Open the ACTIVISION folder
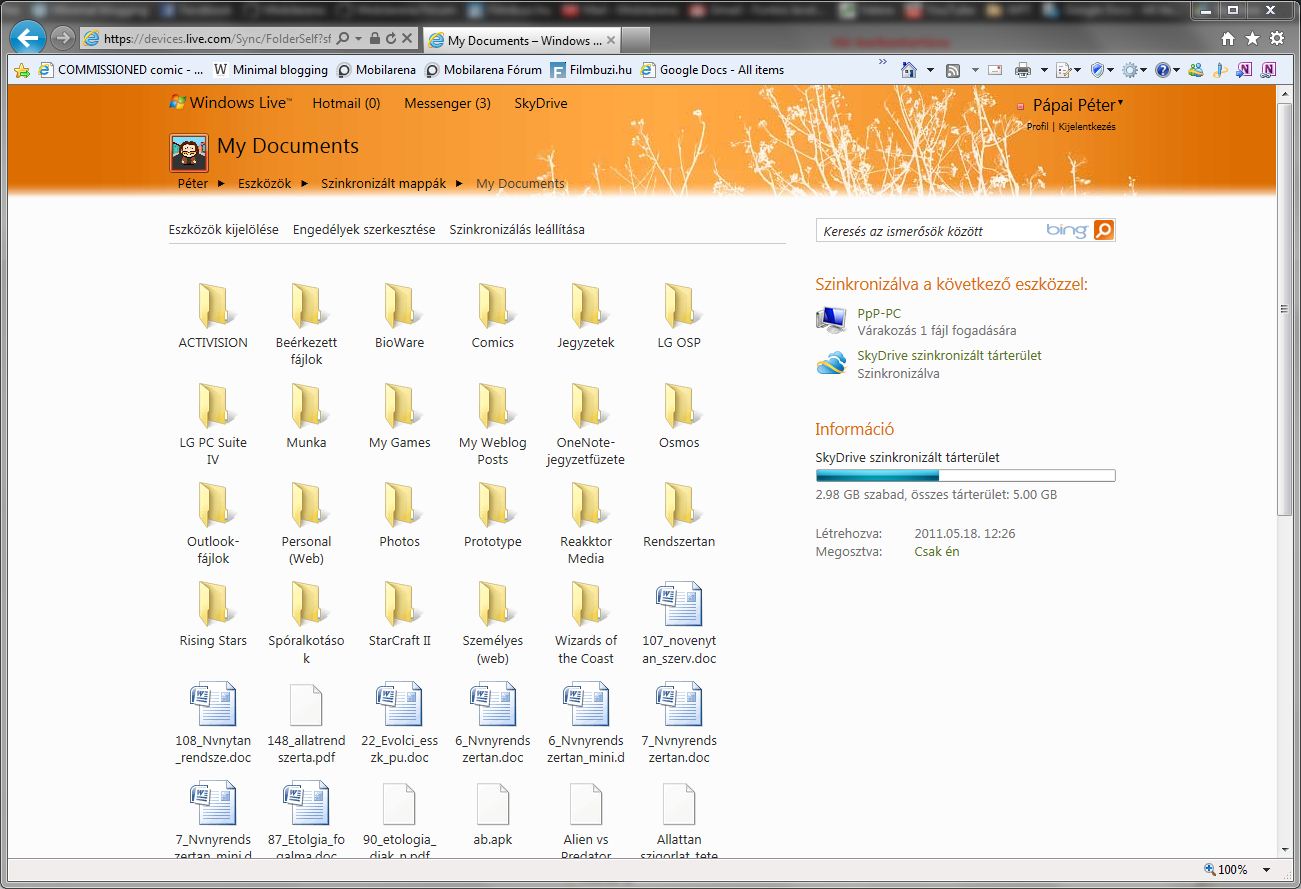 (213, 305)
